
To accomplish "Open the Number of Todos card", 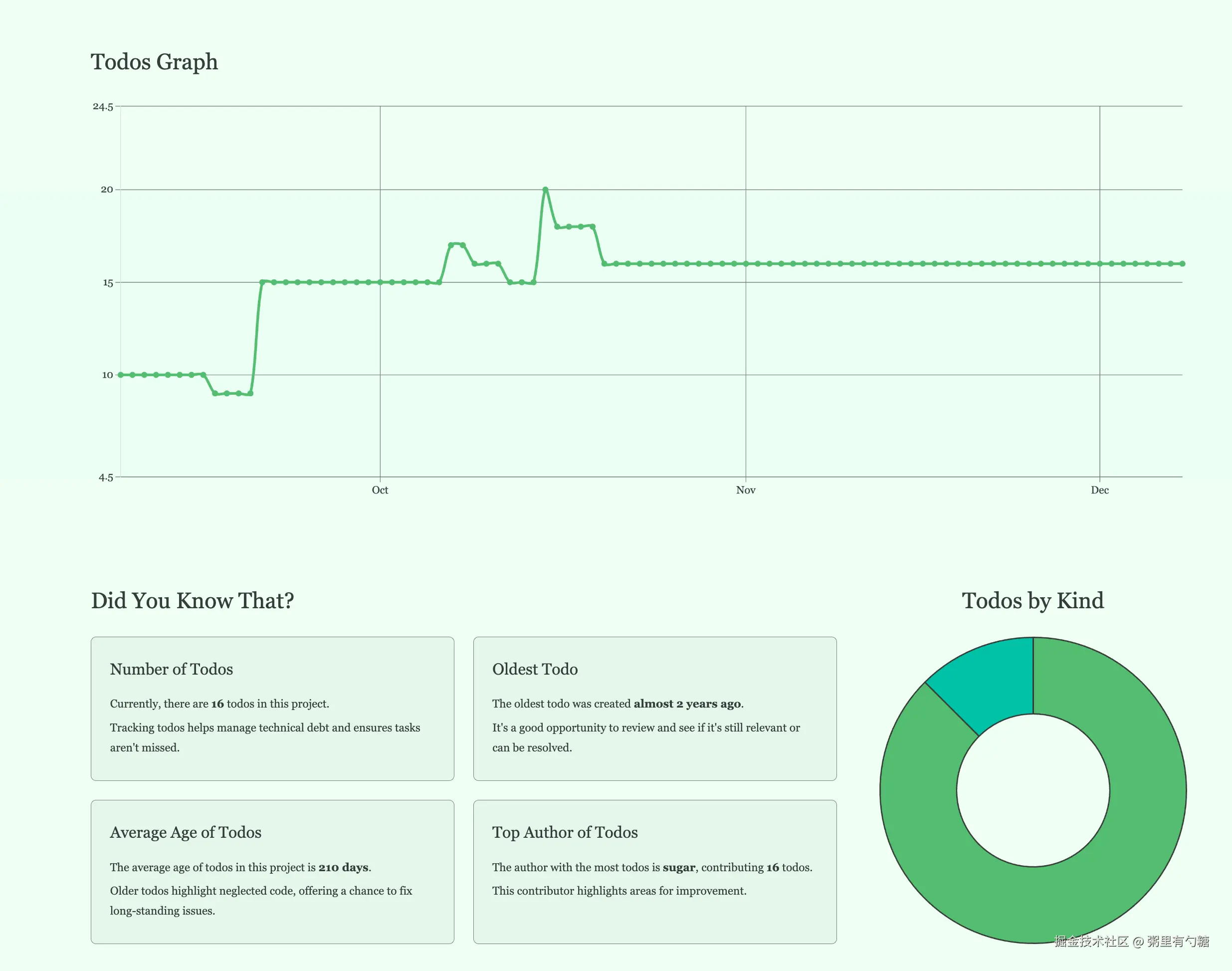I will point(272,709).
